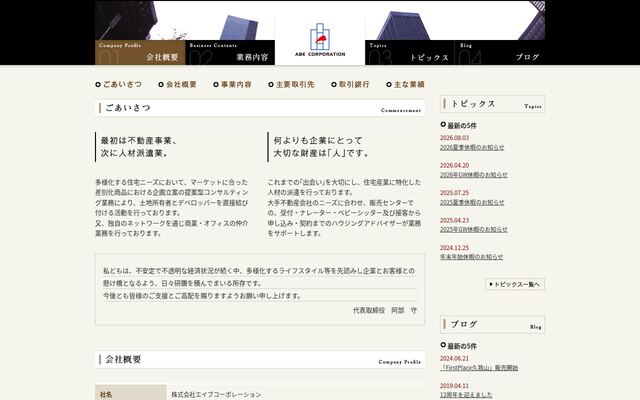The width and height of the screenshot is (640, 400).
Task: Click bullet icon beside 主な業績 link
Action: (x=389, y=84)
